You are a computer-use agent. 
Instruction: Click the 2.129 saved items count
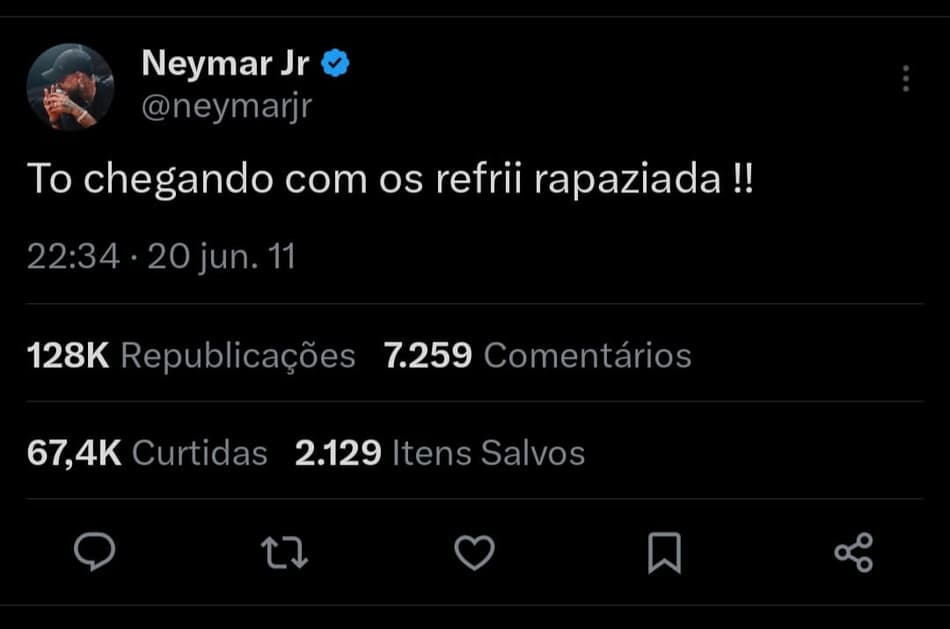pyautogui.click(x=338, y=453)
